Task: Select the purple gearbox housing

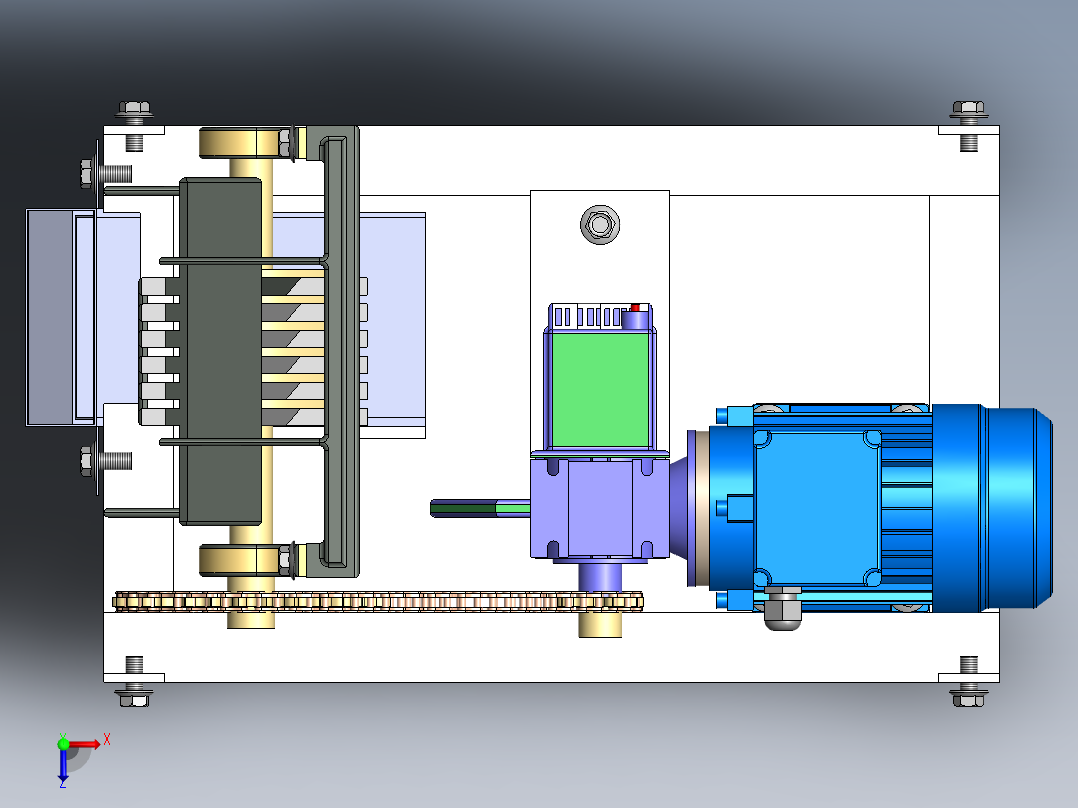Action: [600, 507]
